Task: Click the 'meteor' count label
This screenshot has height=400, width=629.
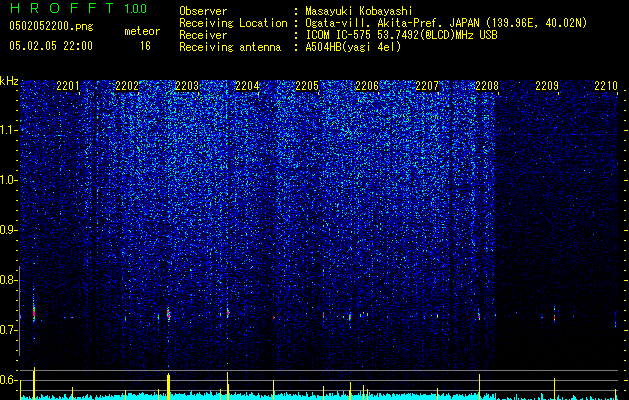Action: pyautogui.click(x=142, y=31)
